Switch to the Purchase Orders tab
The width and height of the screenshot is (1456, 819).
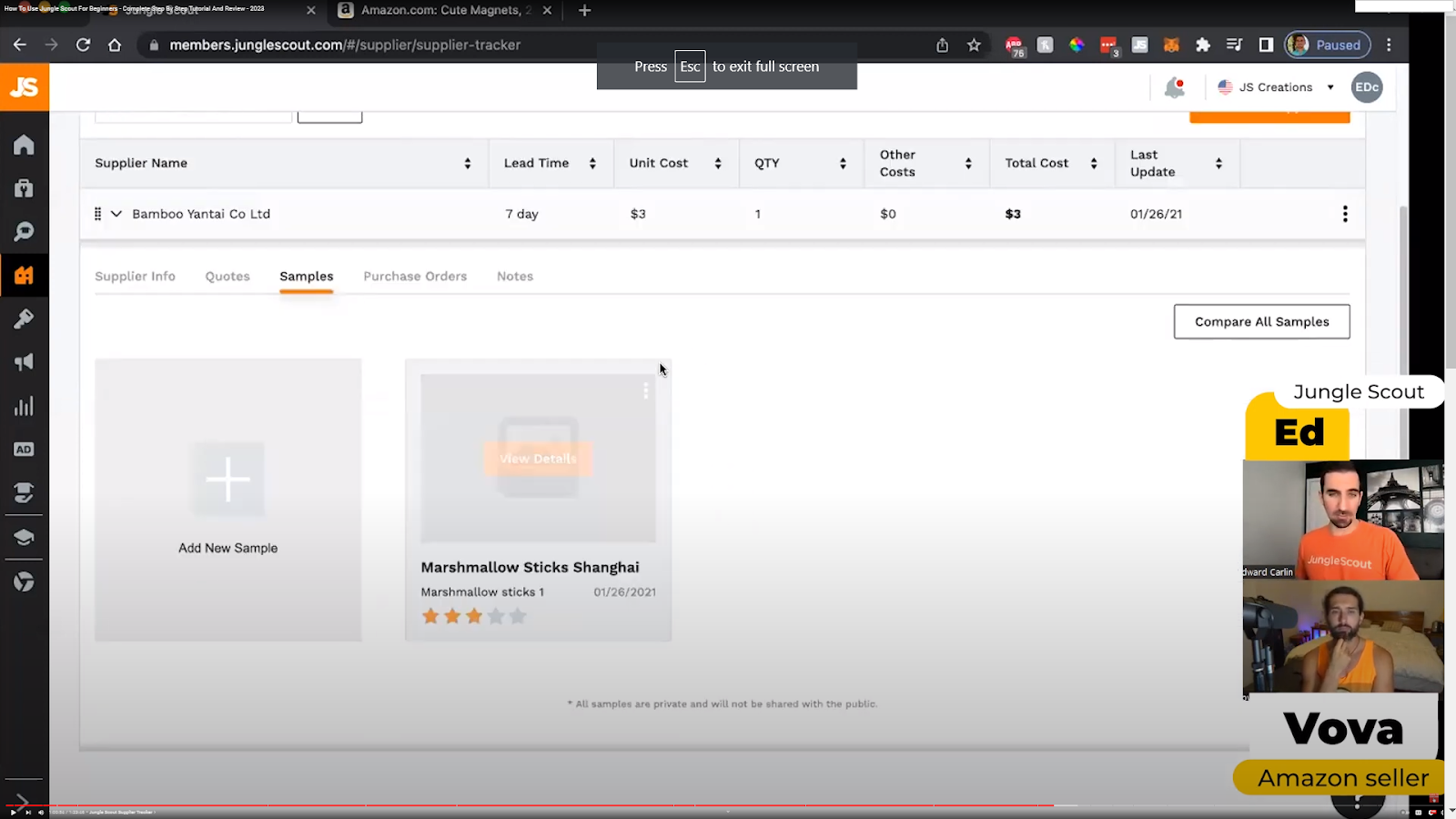coord(415,277)
